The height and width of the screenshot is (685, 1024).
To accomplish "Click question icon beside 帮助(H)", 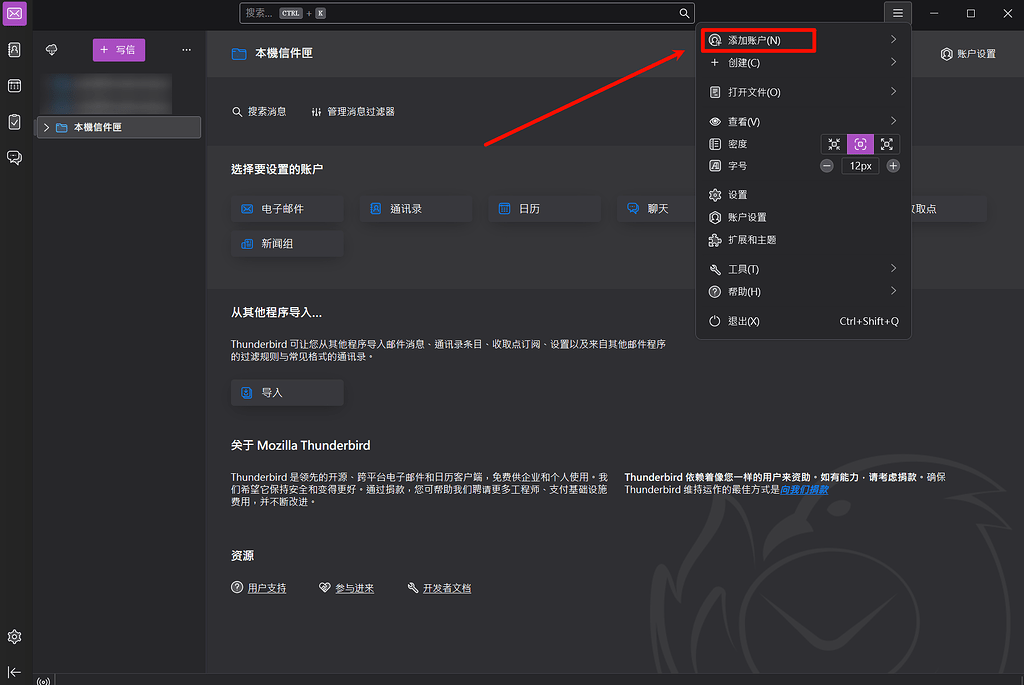I will click(x=715, y=291).
